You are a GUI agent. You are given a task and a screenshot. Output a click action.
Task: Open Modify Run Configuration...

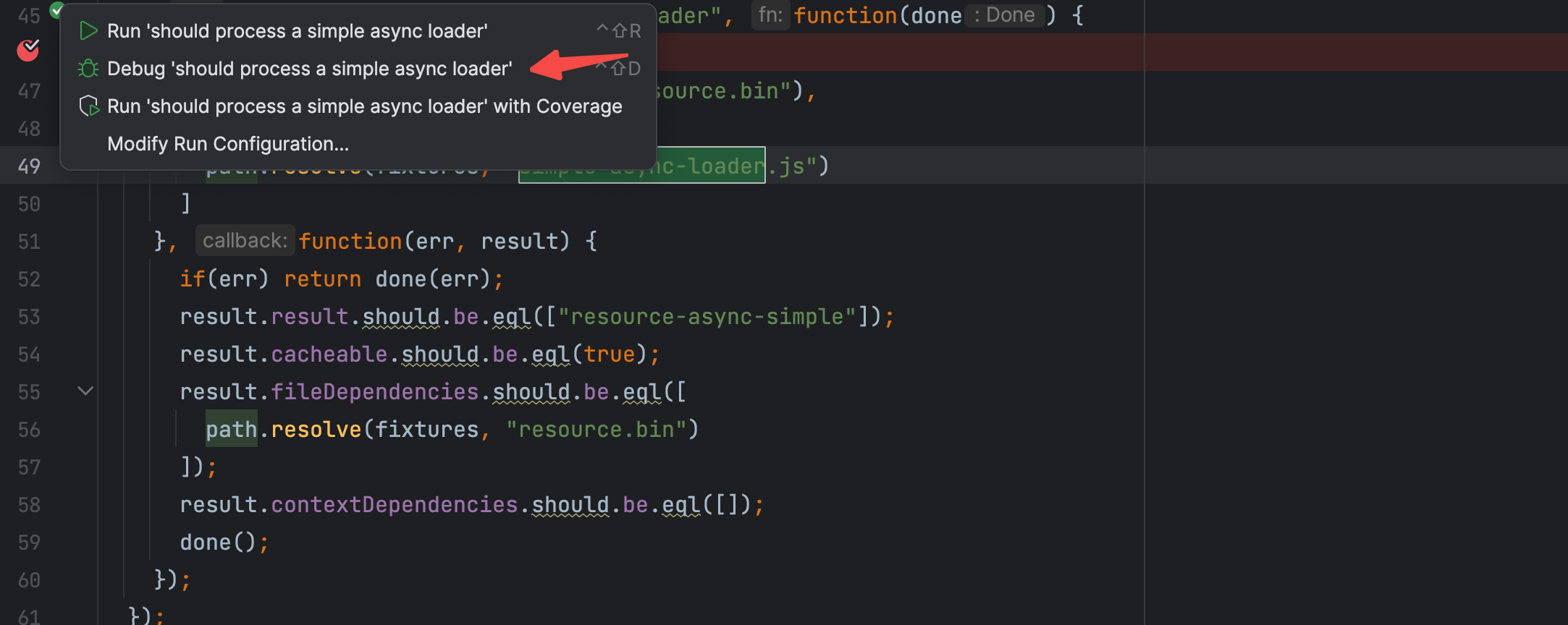pyautogui.click(x=228, y=144)
